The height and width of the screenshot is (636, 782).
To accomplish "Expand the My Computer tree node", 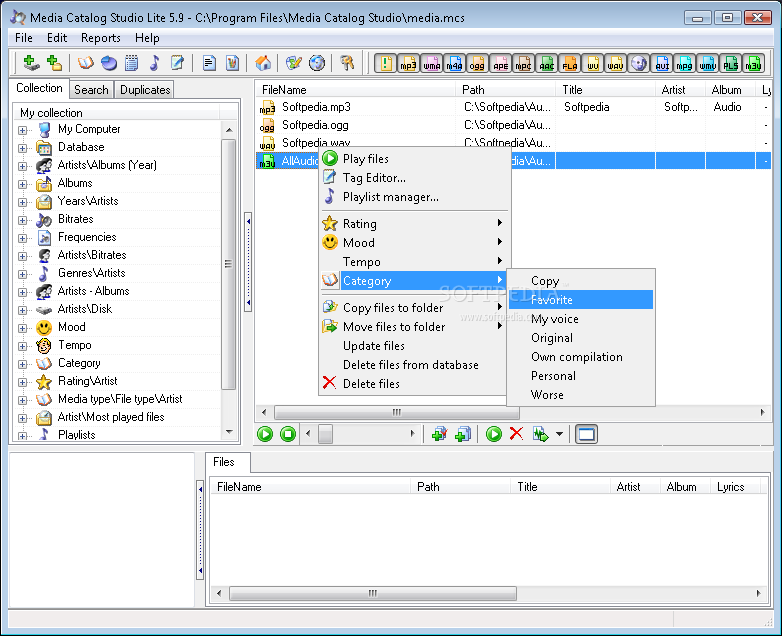I will (x=22, y=130).
